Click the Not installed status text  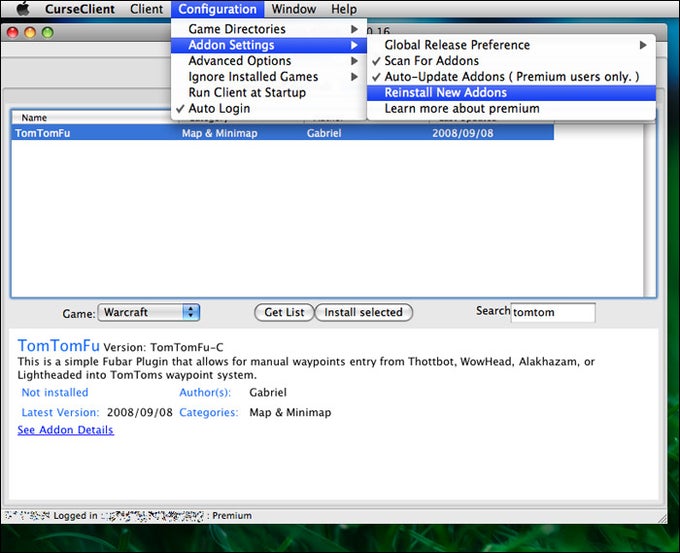(55, 393)
